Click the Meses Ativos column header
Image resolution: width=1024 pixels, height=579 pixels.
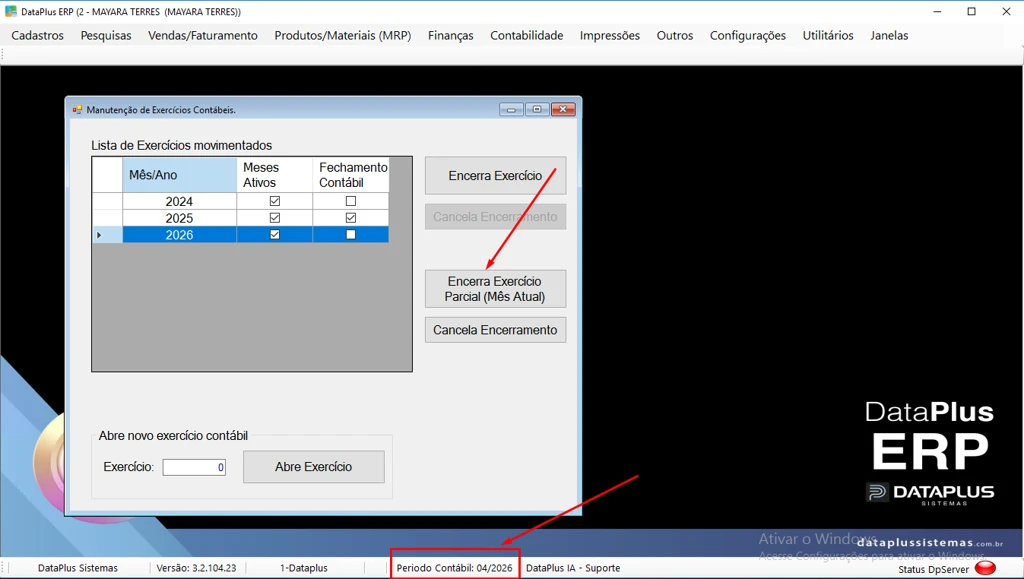pyautogui.click(x=274, y=175)
